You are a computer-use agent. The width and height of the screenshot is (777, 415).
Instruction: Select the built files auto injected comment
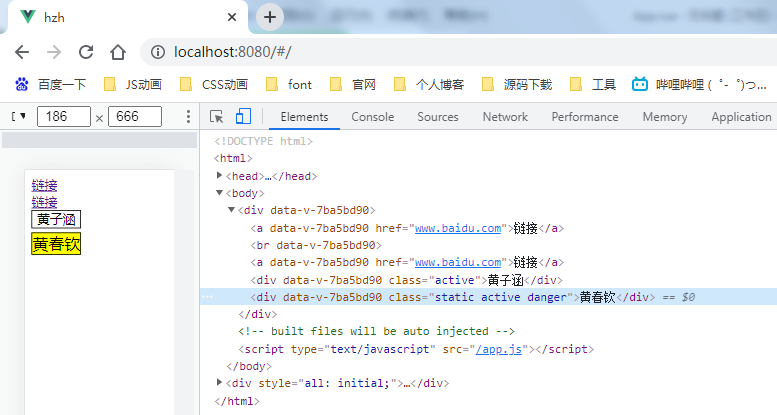coord(377,331)
